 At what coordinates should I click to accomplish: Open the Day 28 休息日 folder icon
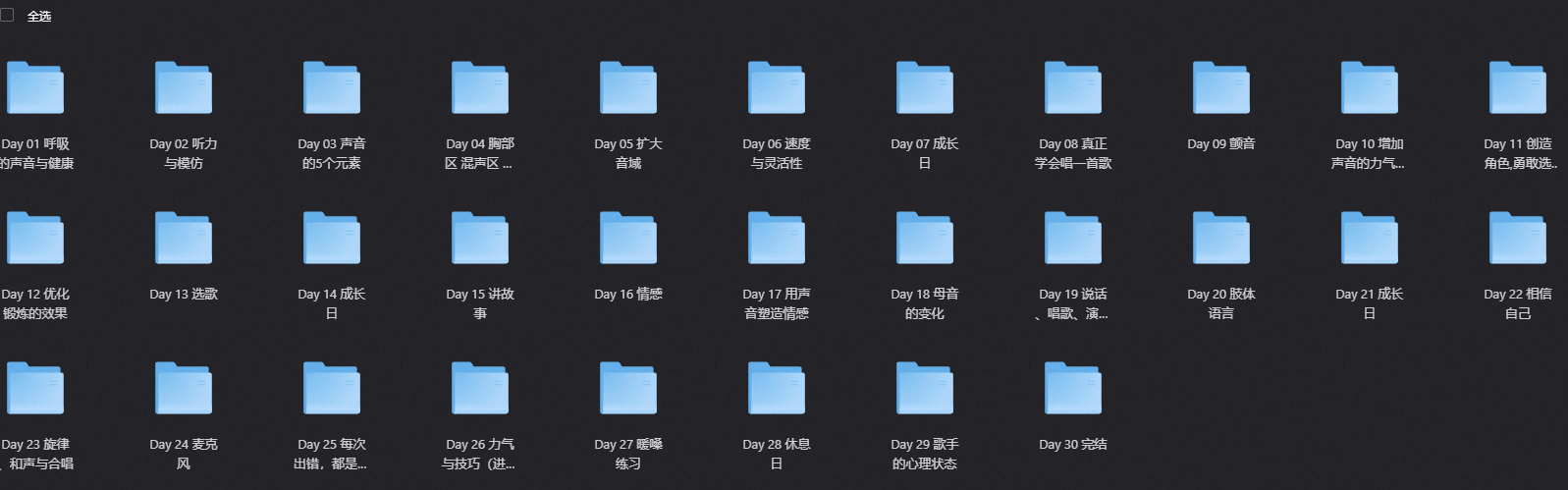(777, 388)
